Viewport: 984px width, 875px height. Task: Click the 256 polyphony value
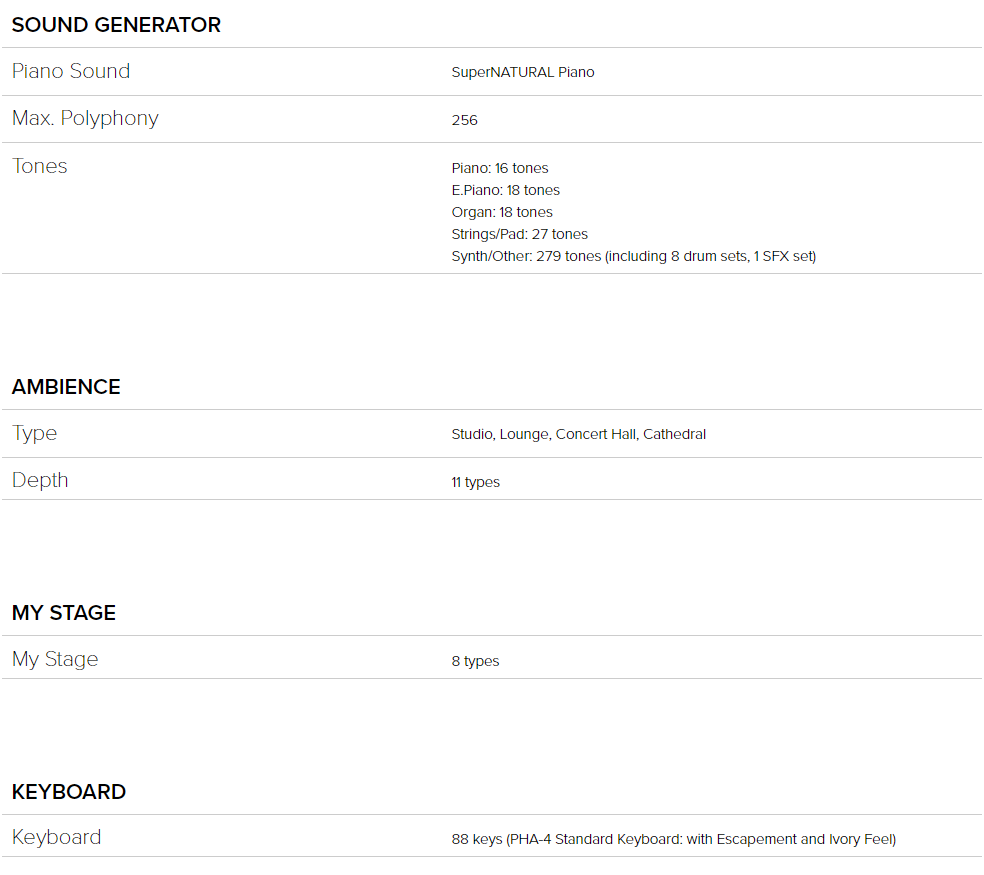tap(464, 120)
